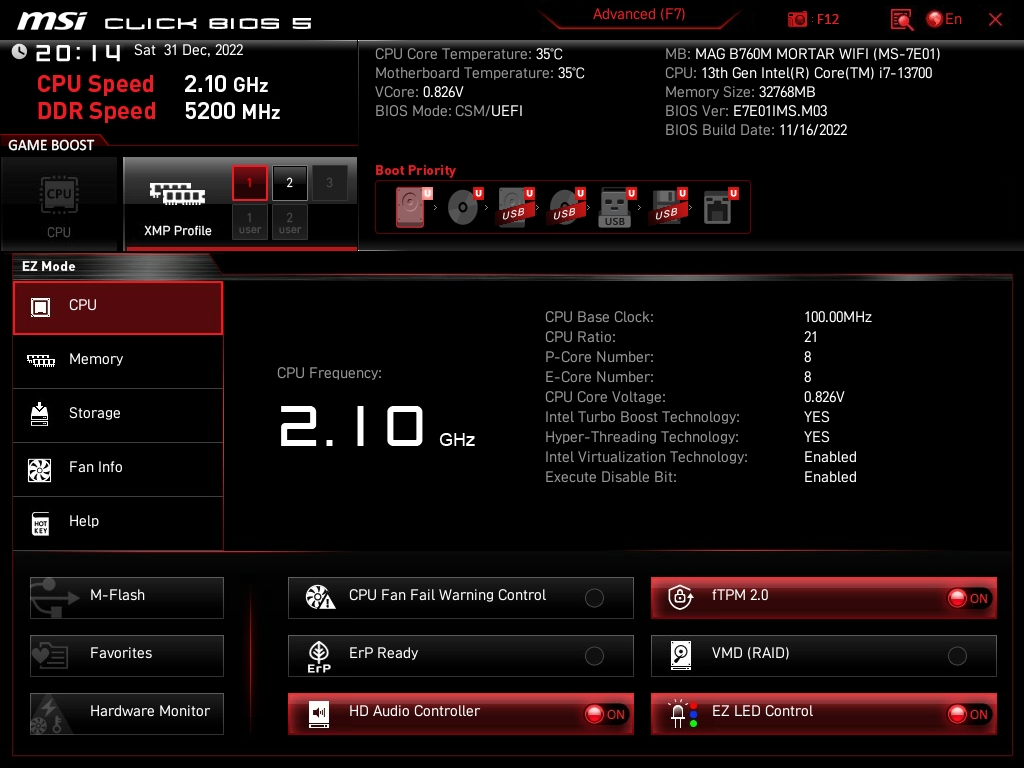Open the Memory section

click(118, 361)
